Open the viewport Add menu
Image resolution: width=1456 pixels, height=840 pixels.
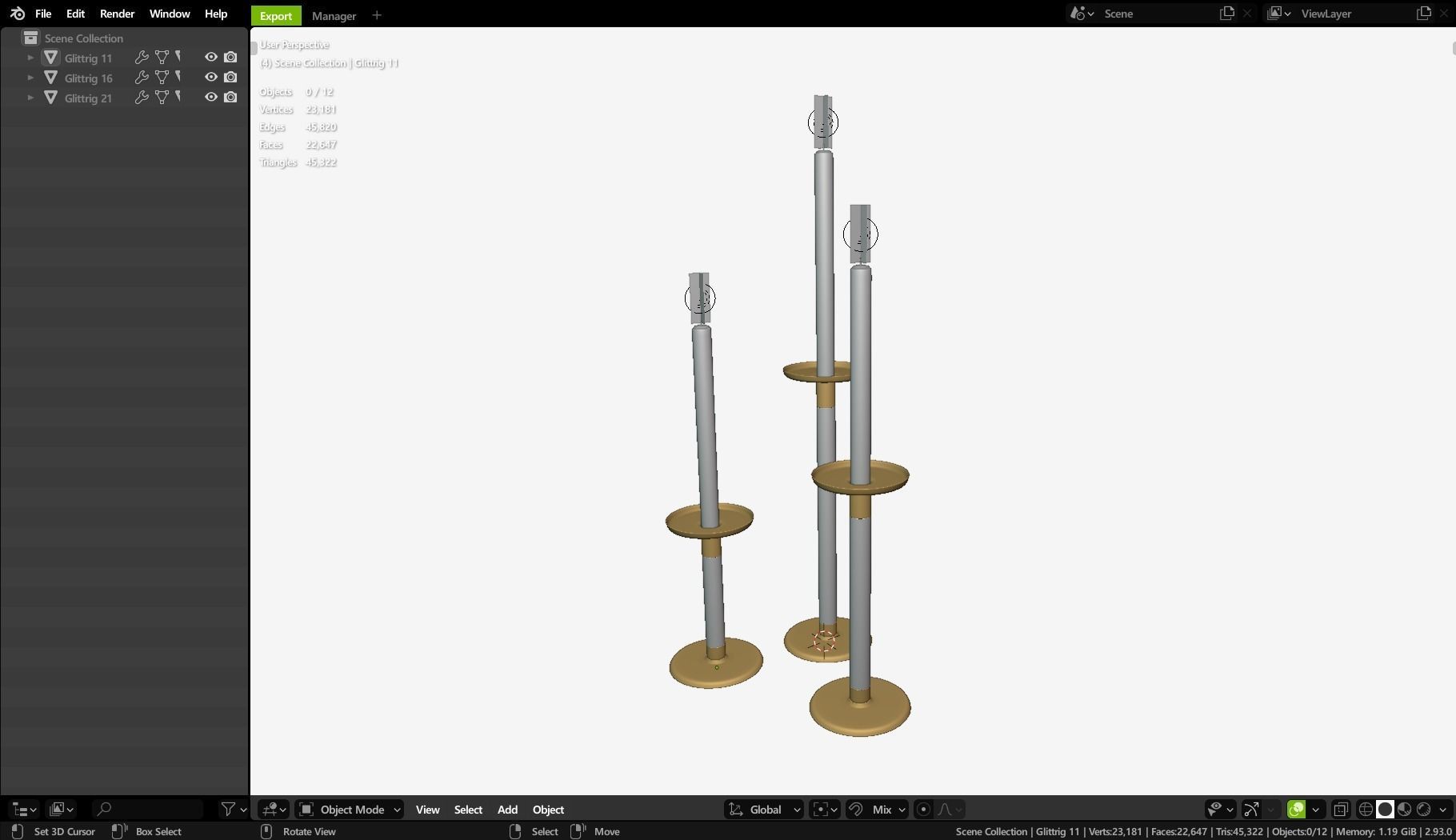tap(507, 809)
